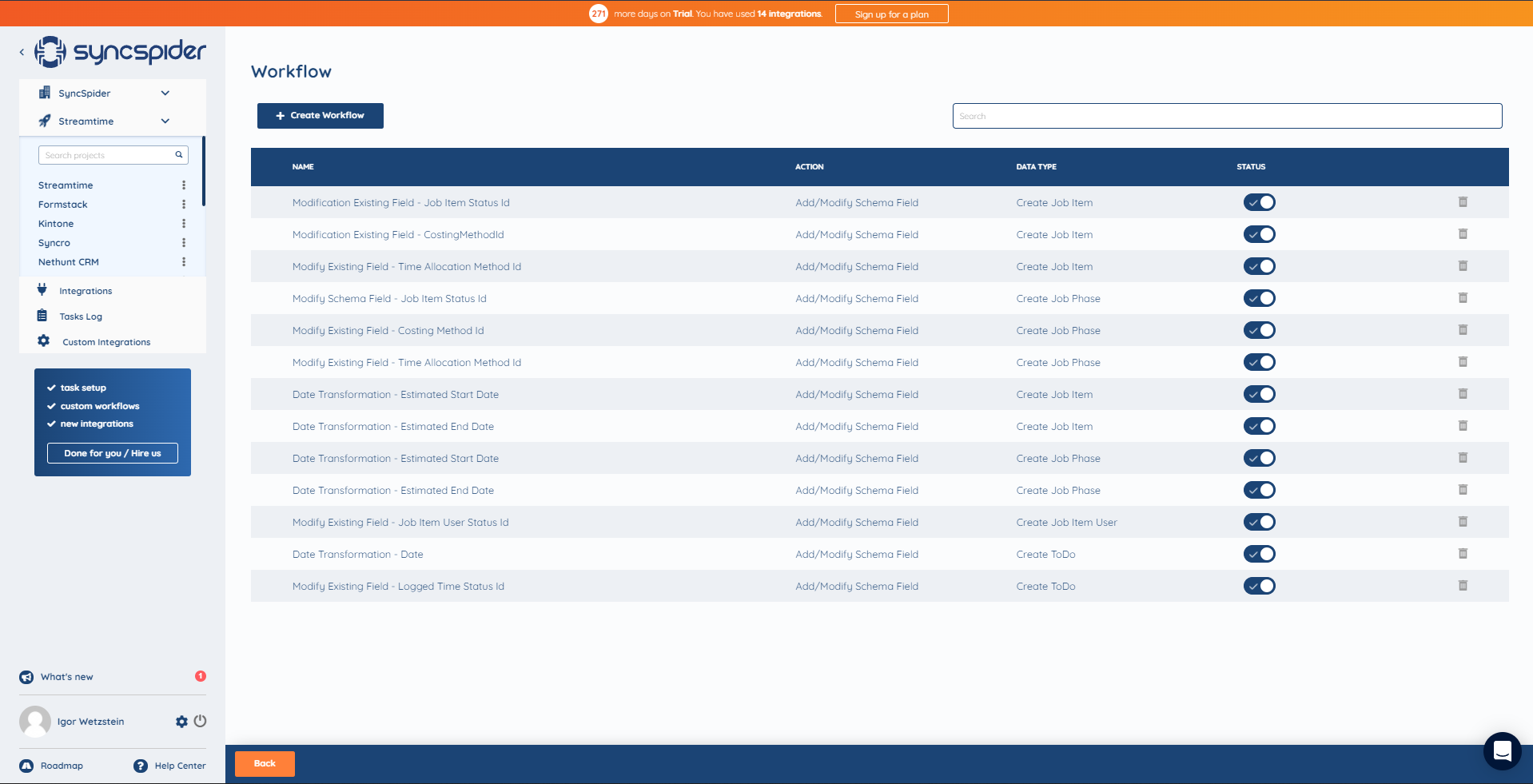Click the What's new notification badge

click(201, 676)
